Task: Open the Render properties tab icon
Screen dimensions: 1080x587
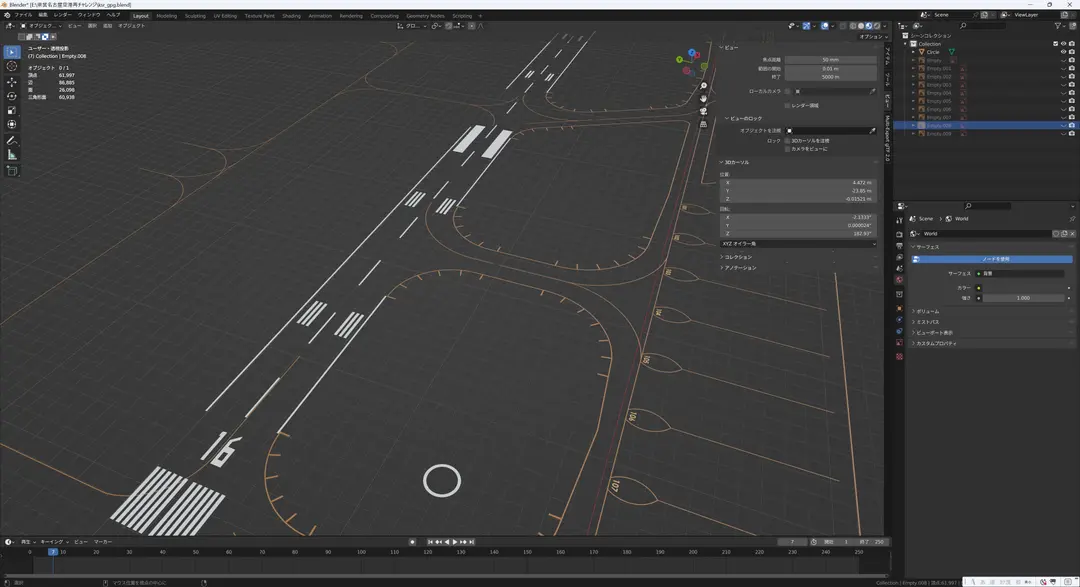Action: (x=899, y=234)
